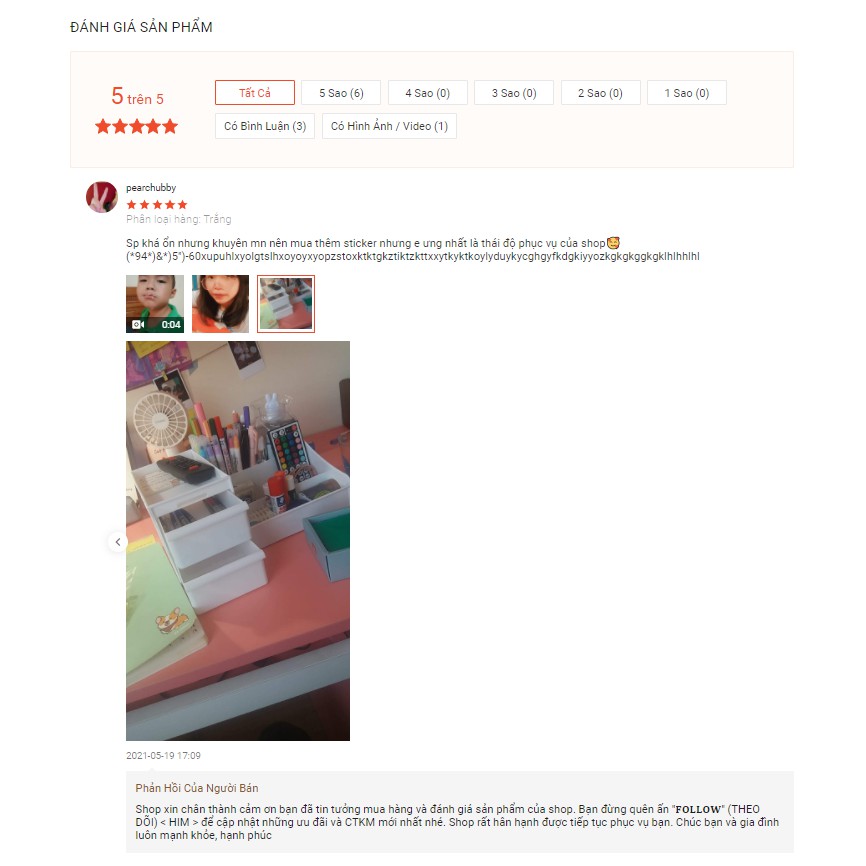Click the large five-star overall rating
Screen dimensions: 866x866
(x=136, y=126)
